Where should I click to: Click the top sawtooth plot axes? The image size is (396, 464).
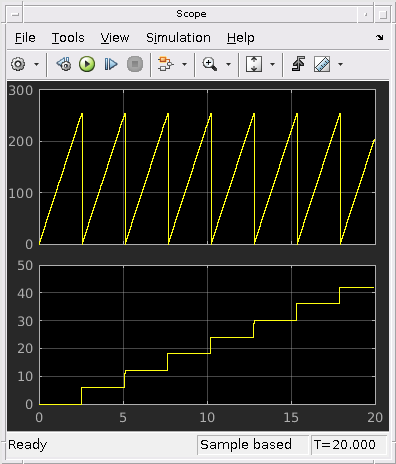[x=207, y=167]
